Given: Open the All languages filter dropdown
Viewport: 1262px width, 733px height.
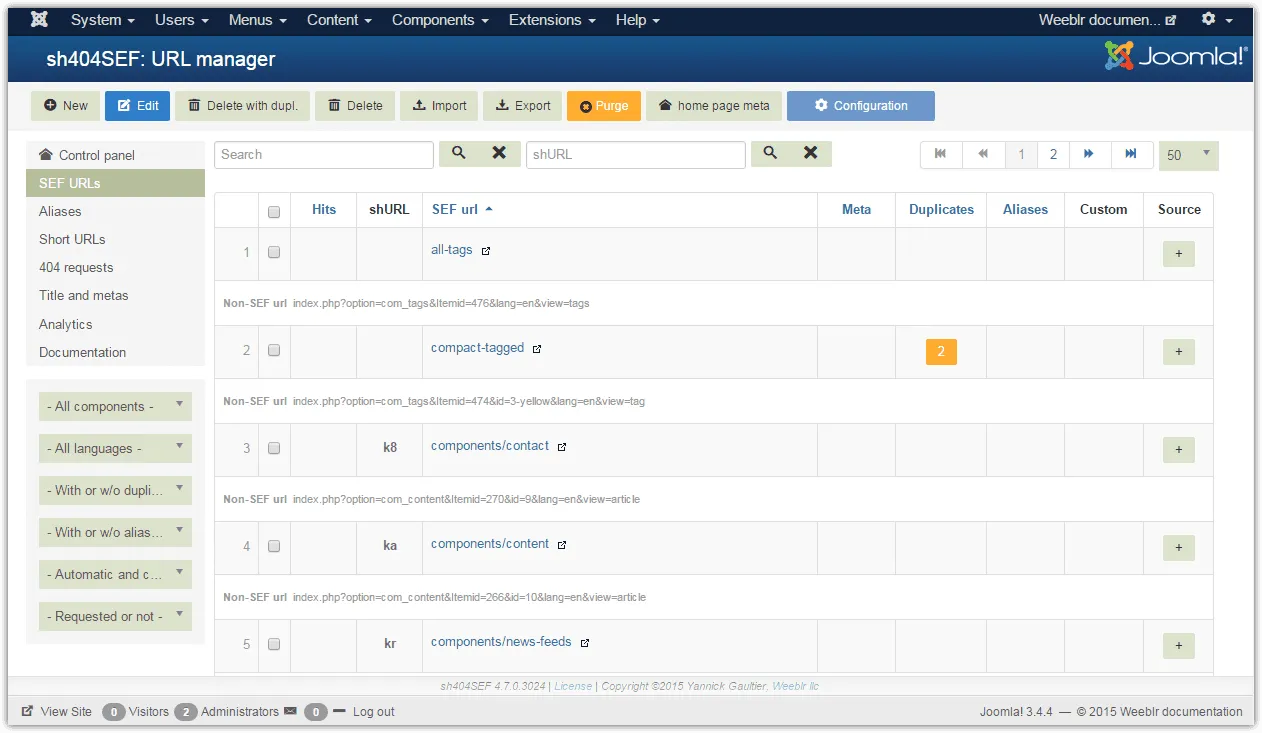Looking at the screenshot, I should (x=115, y=448).
